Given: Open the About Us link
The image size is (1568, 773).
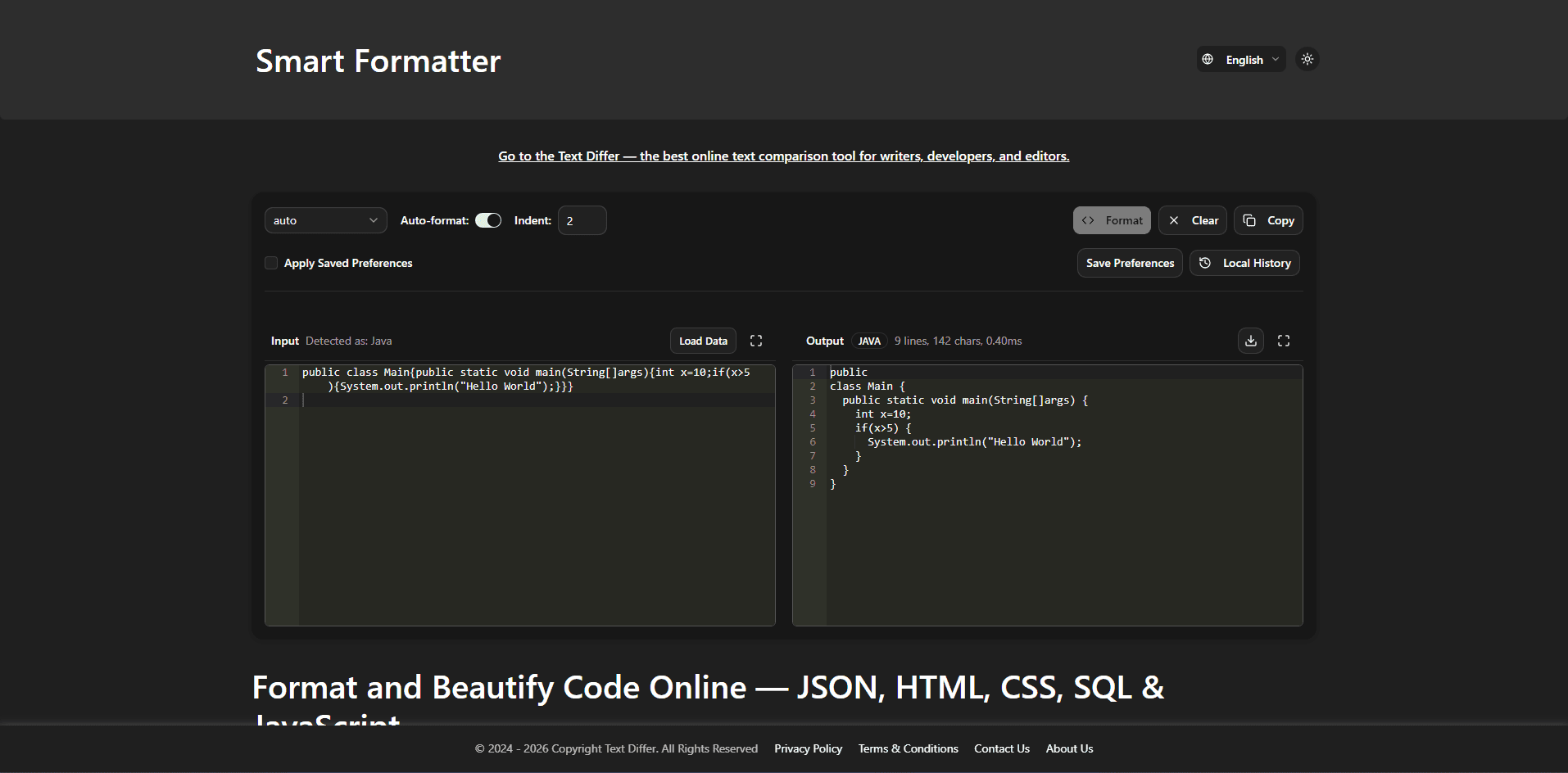Looking at the screenshot, I should click(x=1069, y=748).
